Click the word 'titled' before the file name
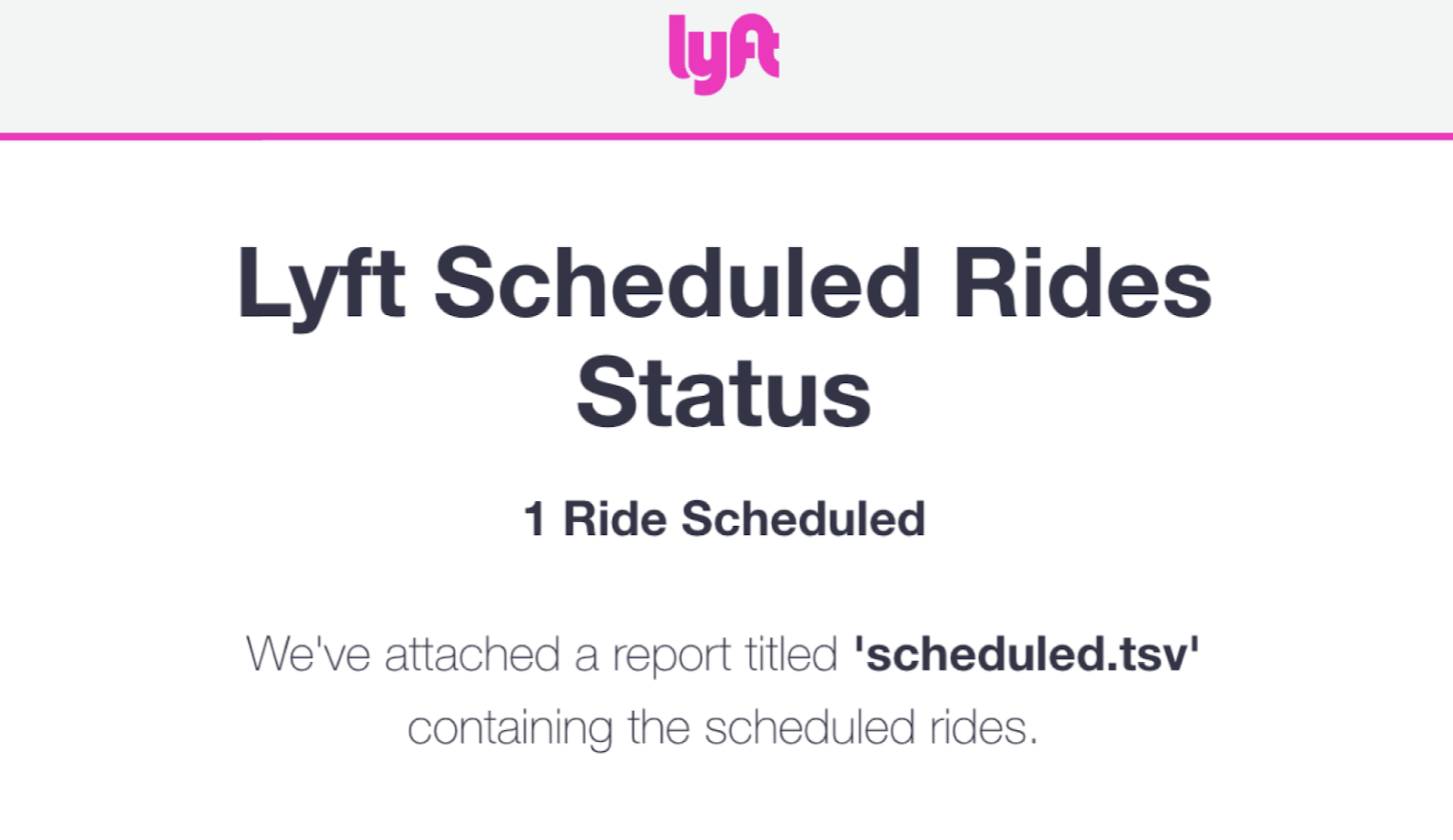 pos(791,654)
